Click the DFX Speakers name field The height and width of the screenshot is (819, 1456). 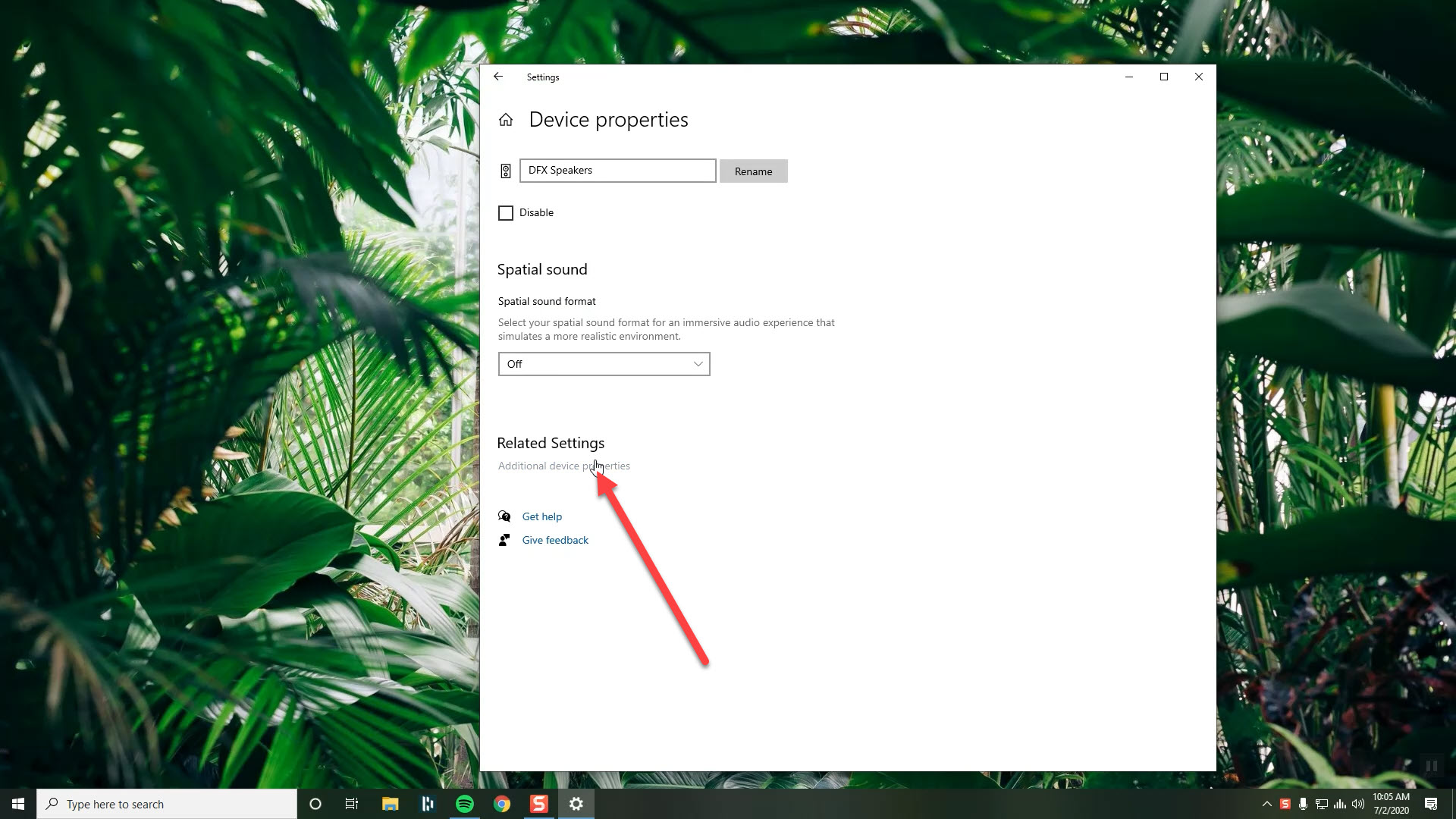(x=617, y=171)
